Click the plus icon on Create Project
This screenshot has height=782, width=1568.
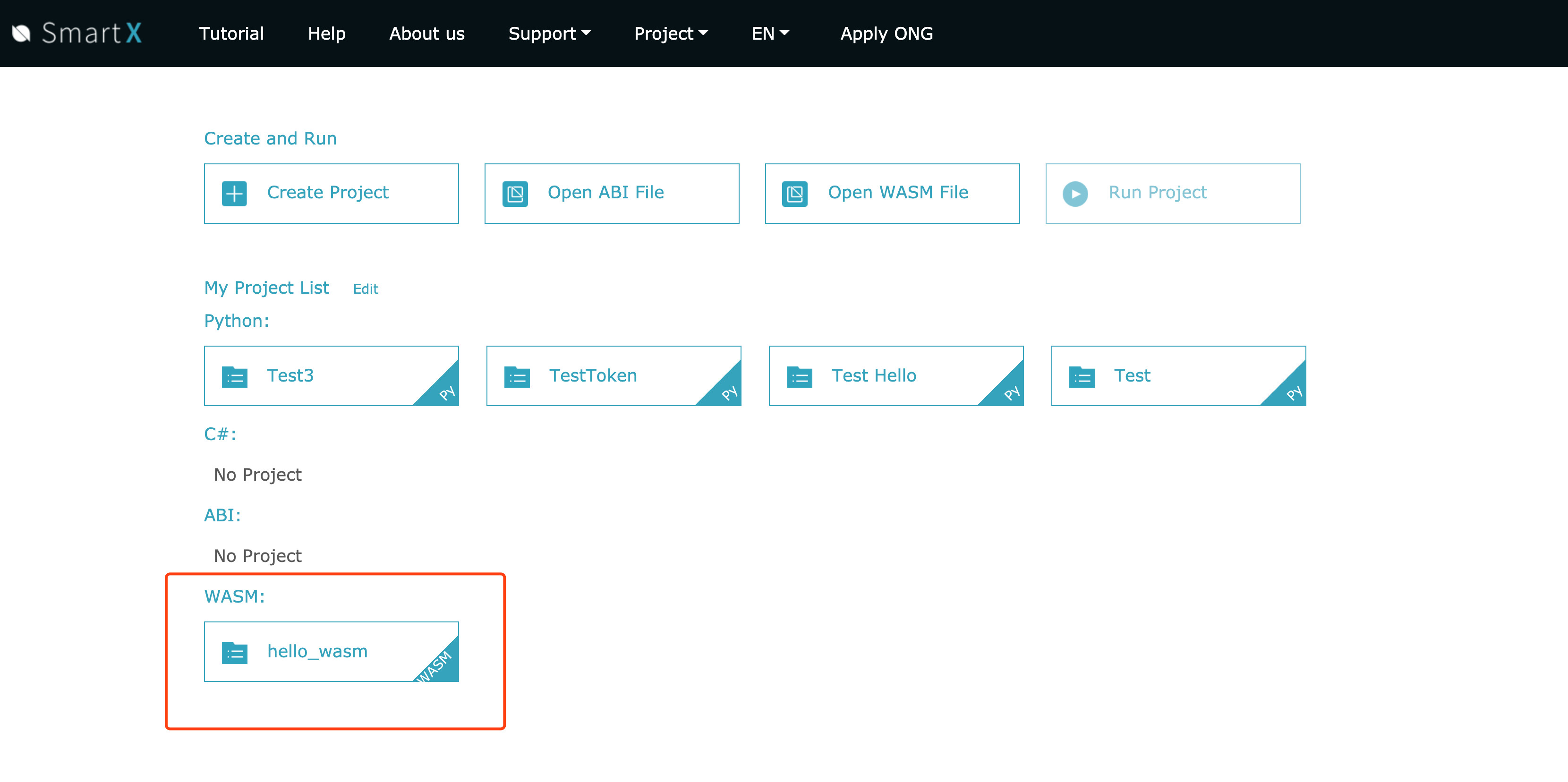click(x=234, y=194)
